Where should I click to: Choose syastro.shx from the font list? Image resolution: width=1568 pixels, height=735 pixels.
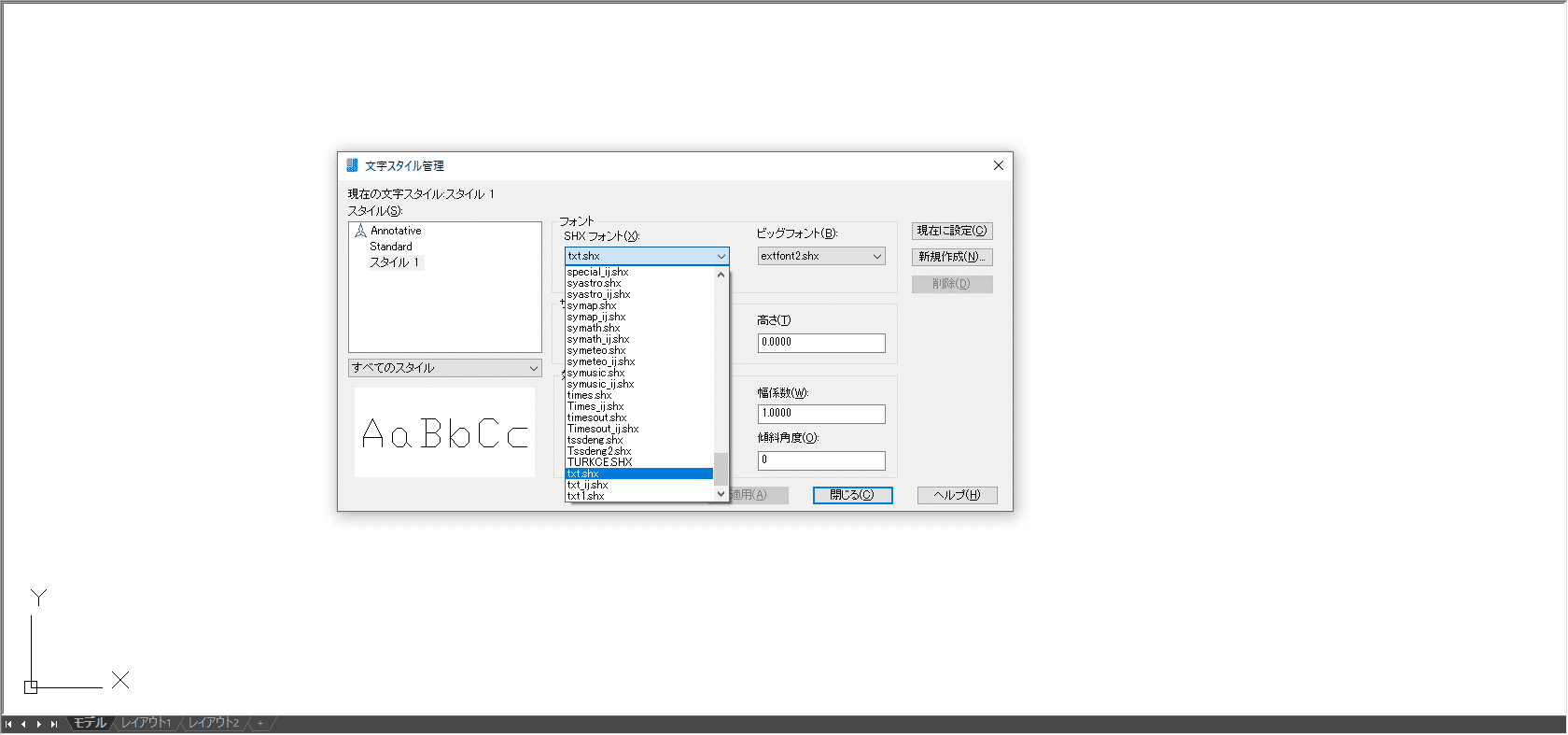coord(639,283)
